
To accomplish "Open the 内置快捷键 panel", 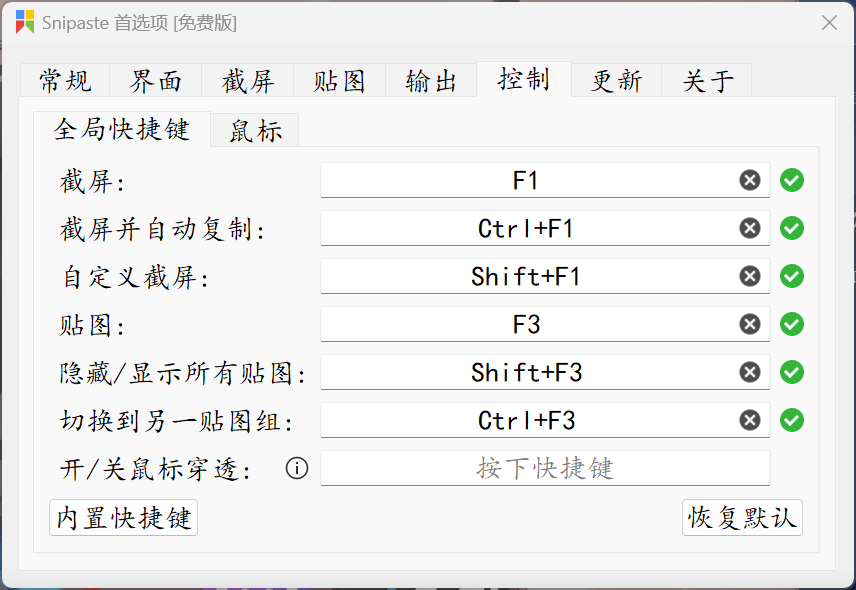I will (122, 517).
